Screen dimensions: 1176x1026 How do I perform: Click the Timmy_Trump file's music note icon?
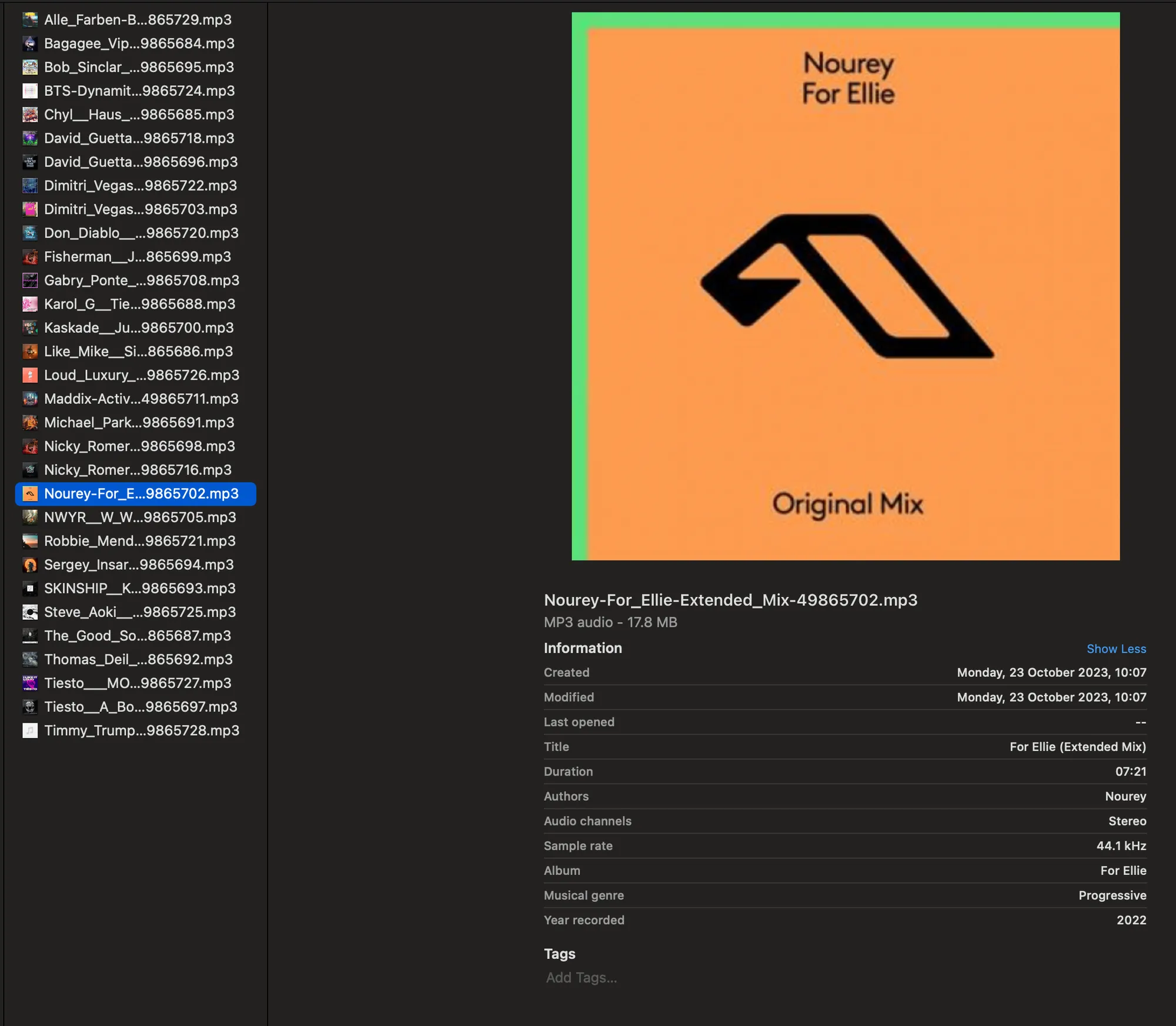[x=29, y=730]
